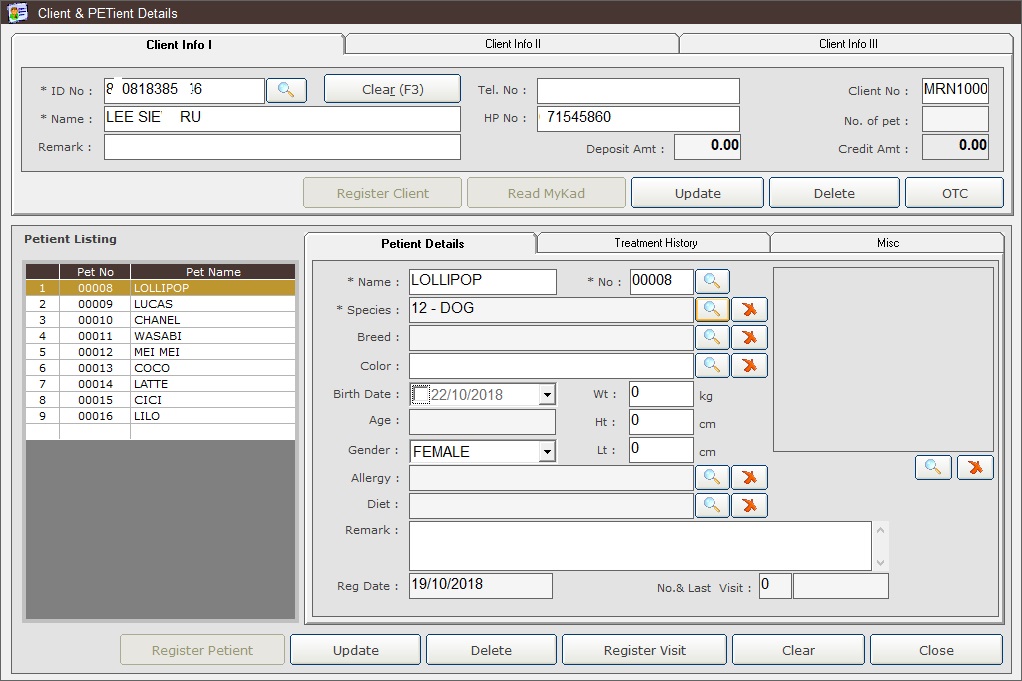Delete pet photo using the X icon

pyautogui.click(x=975, y=467)
